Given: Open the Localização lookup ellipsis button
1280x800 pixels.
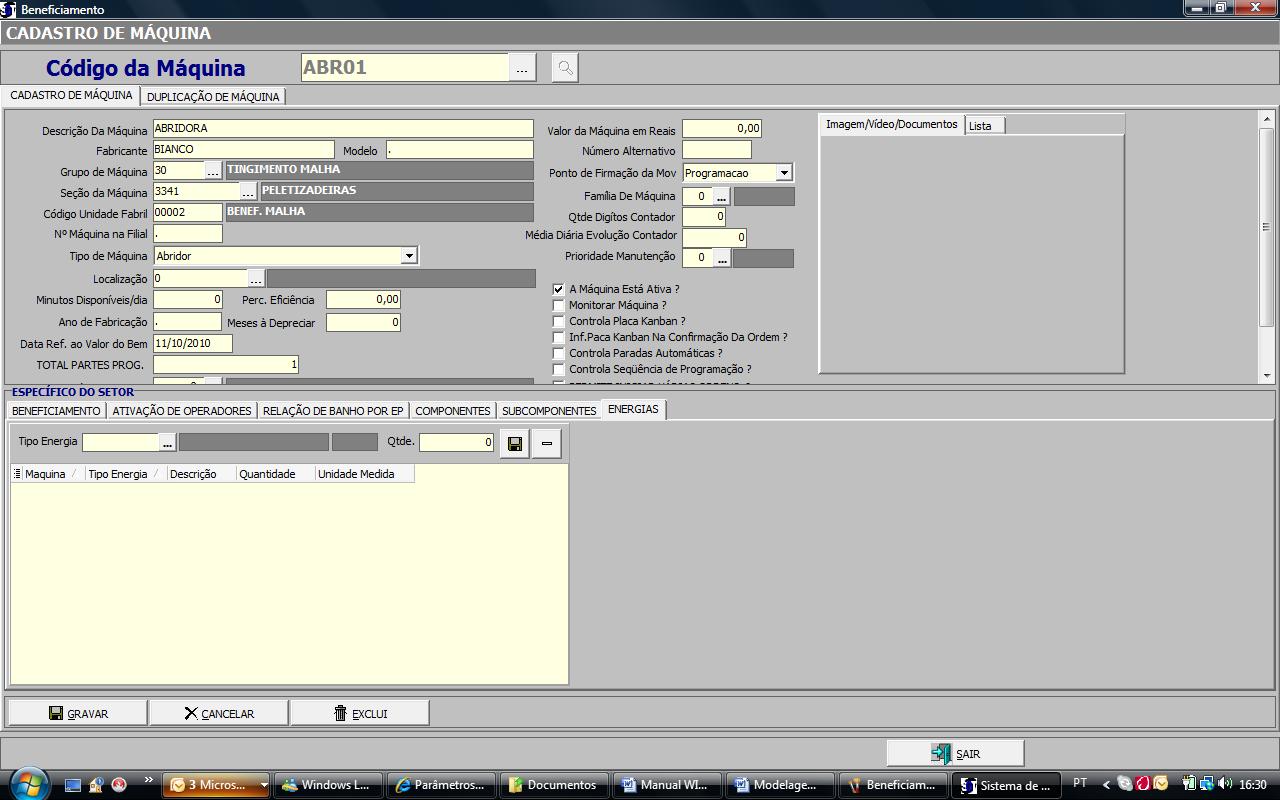Looking at the screenshot, I should 256,279.
